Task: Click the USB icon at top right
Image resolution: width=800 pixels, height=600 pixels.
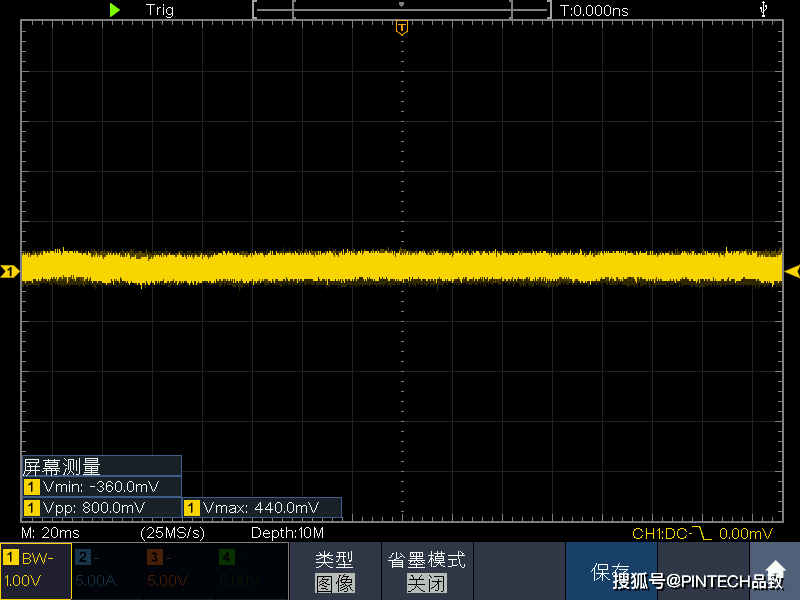Action: point(763,9)
